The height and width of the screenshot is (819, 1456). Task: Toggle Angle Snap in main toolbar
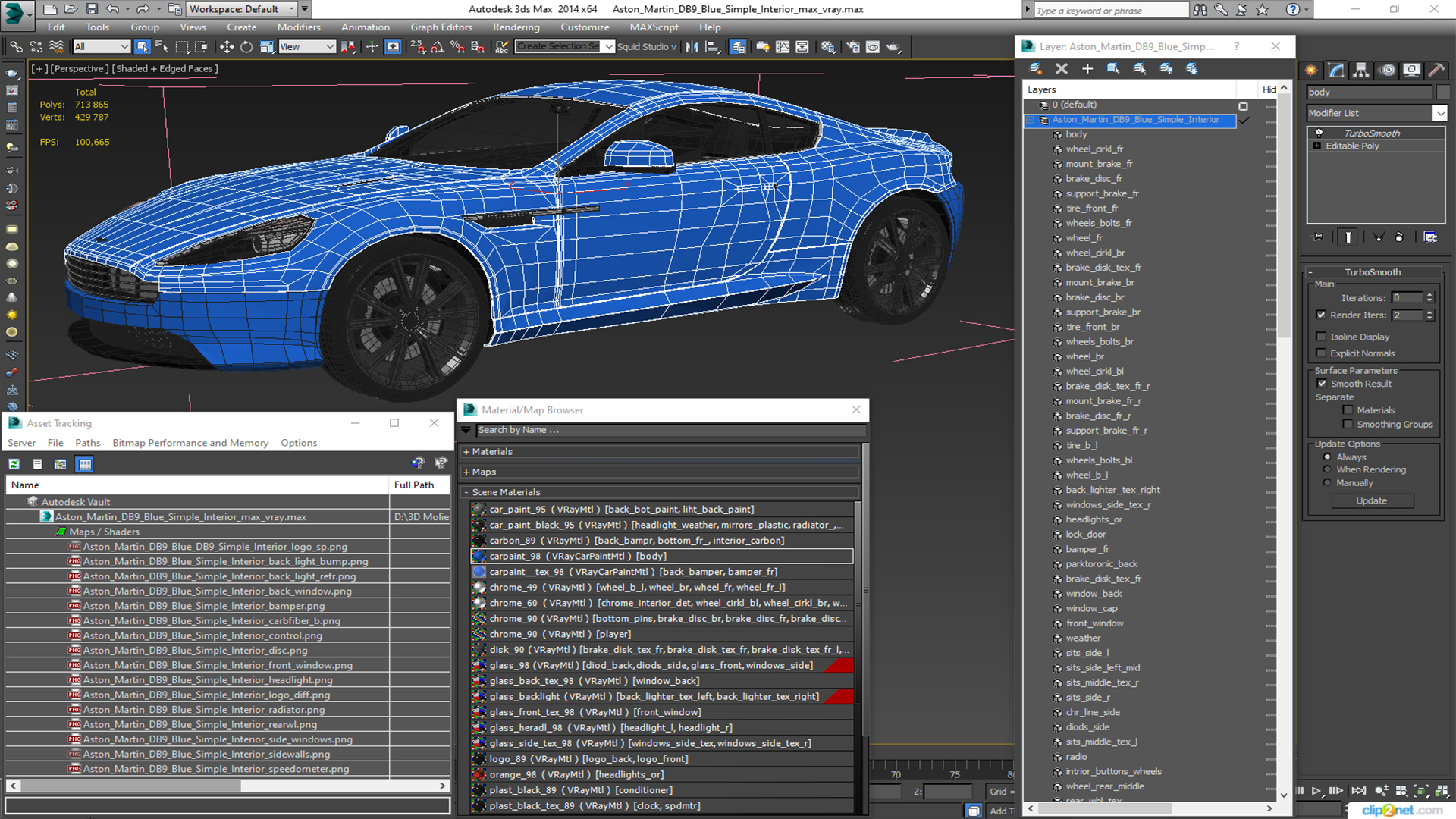(x=438, y=47)
